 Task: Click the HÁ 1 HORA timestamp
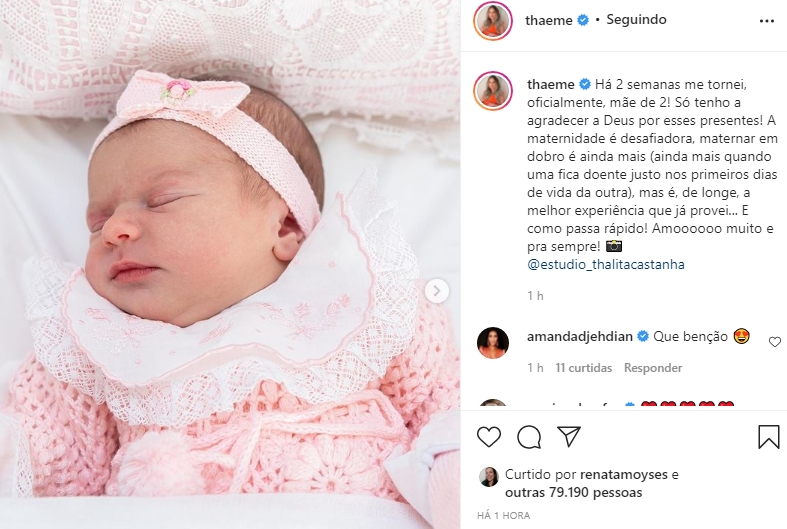[x=503, y=515]
